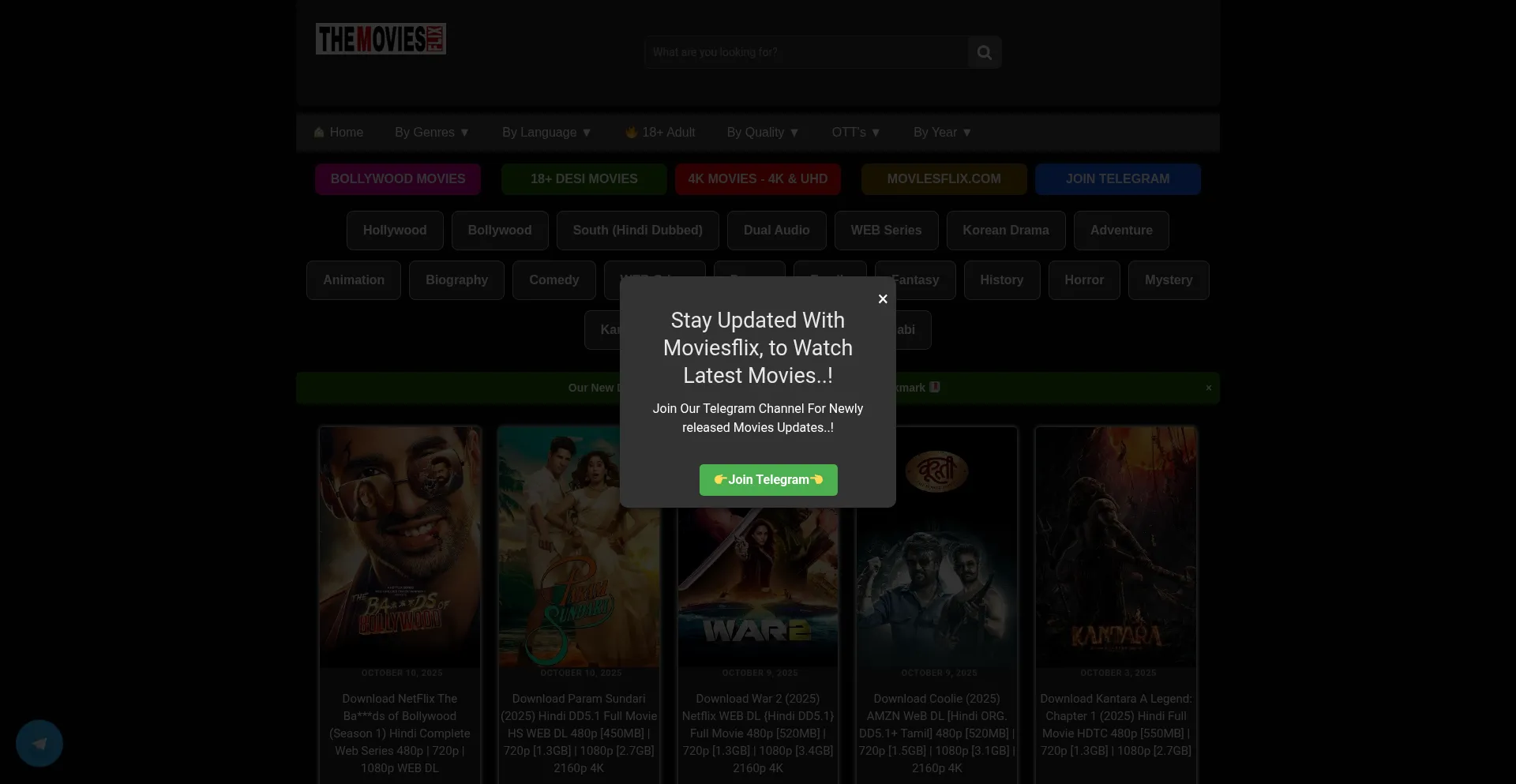Image resolution: width=1516 pixels, height=784 pixels.
Task: Click TheMoviesFlix logo
Action: pyautogui.click(x=381, y=39)
